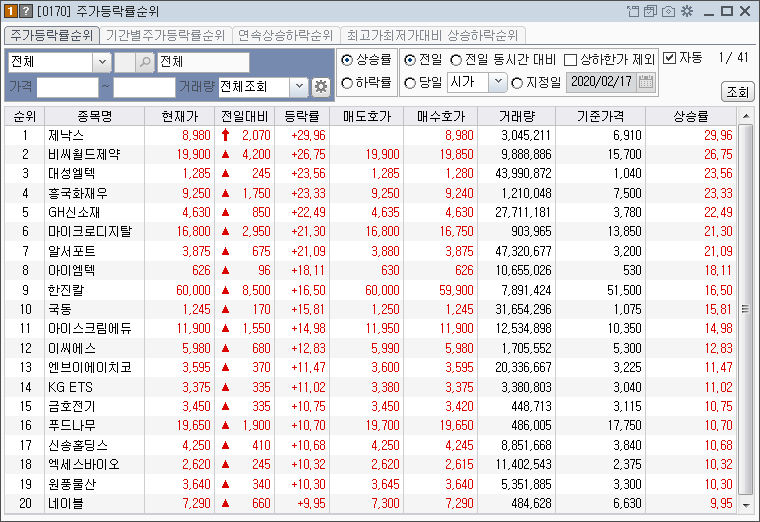
Task: Click the 기준가격 column header
Action: point(601,116)
